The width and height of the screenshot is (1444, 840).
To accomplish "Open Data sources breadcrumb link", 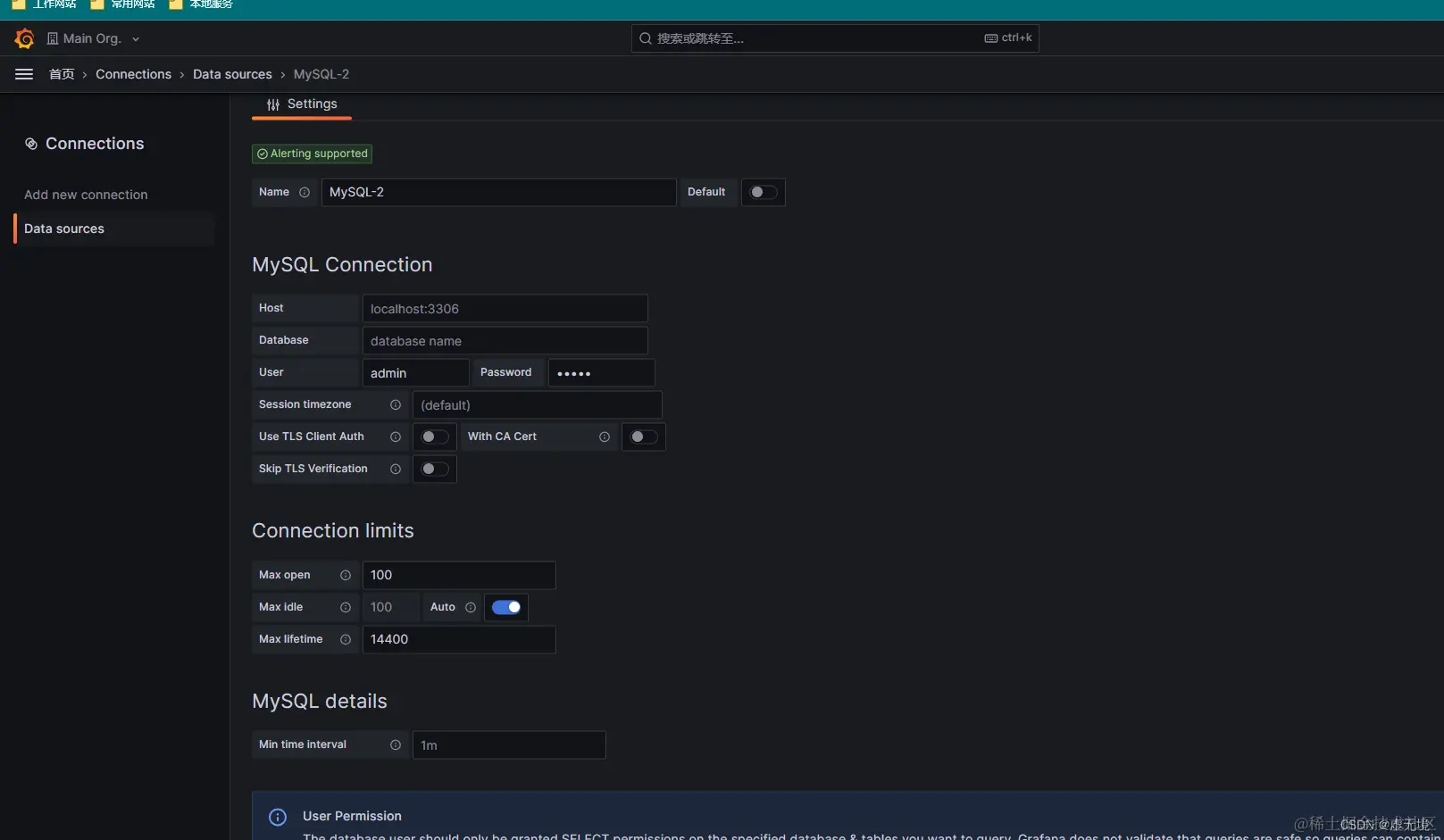I will pyautogui.click(x=232, y=74).
